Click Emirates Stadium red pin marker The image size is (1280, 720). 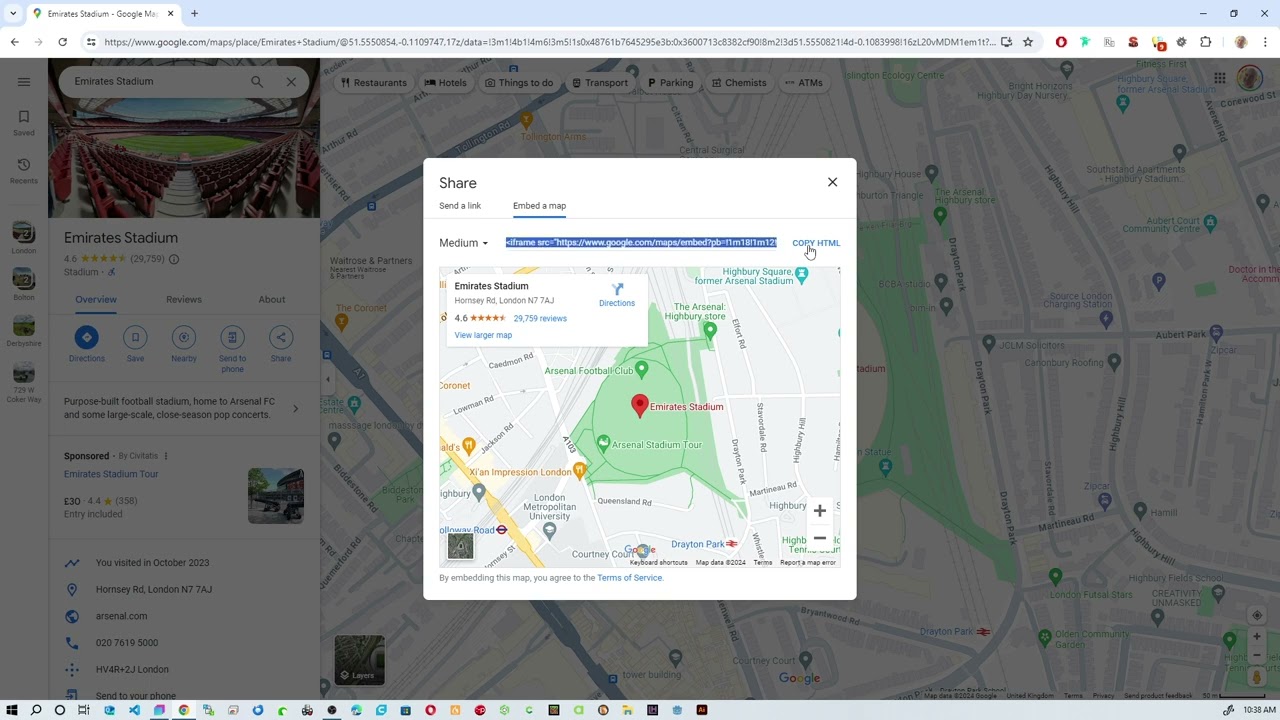point(640,405)
